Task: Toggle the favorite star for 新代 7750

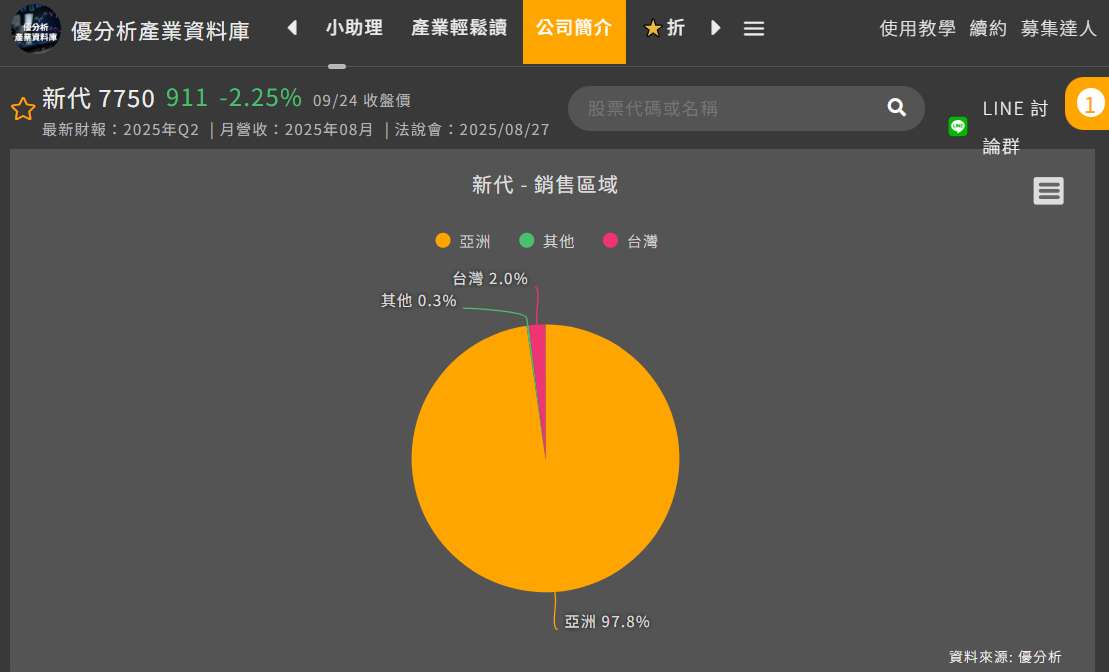Action: (x=23, y=109)
